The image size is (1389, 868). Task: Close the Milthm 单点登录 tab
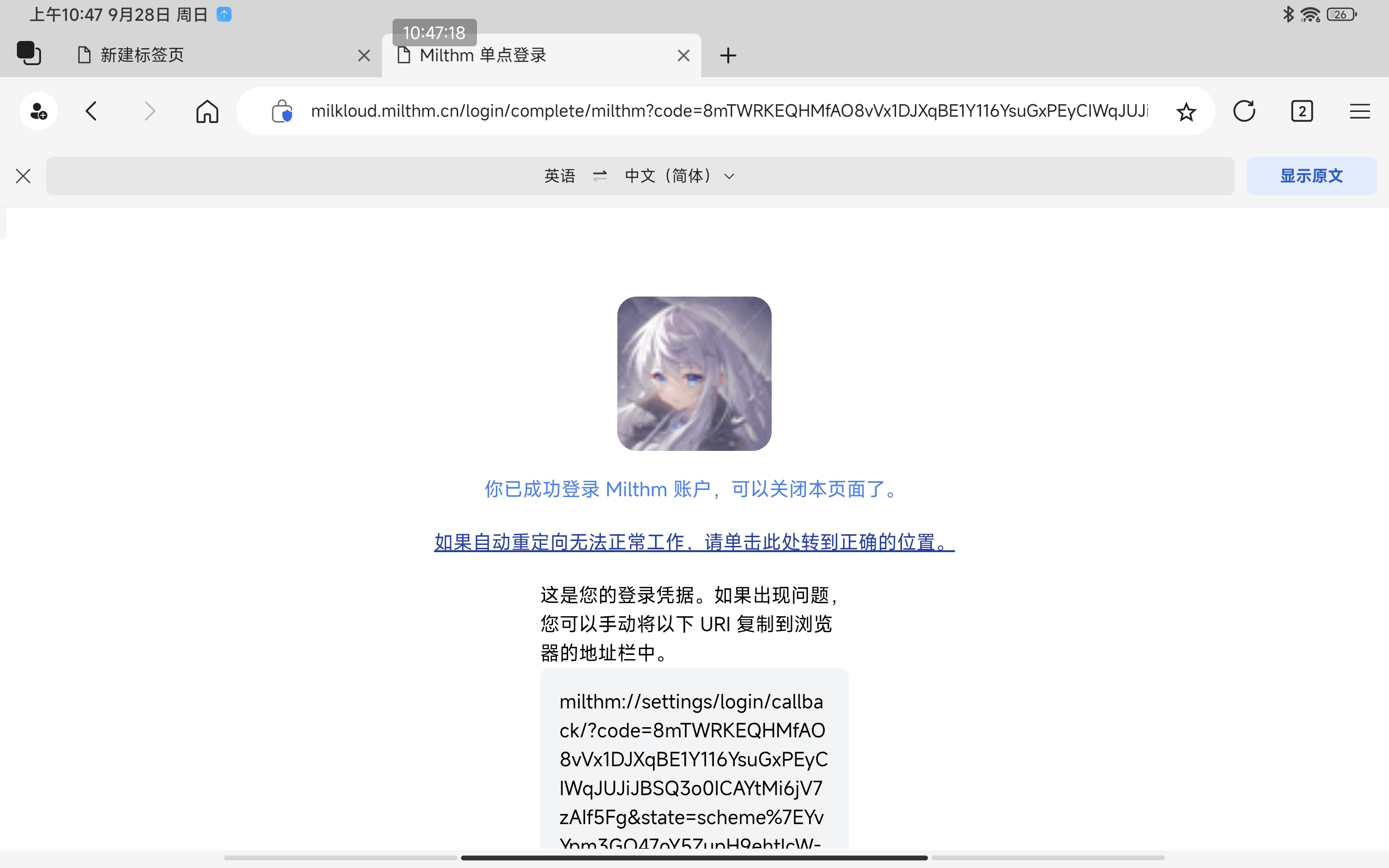point(683,55)
